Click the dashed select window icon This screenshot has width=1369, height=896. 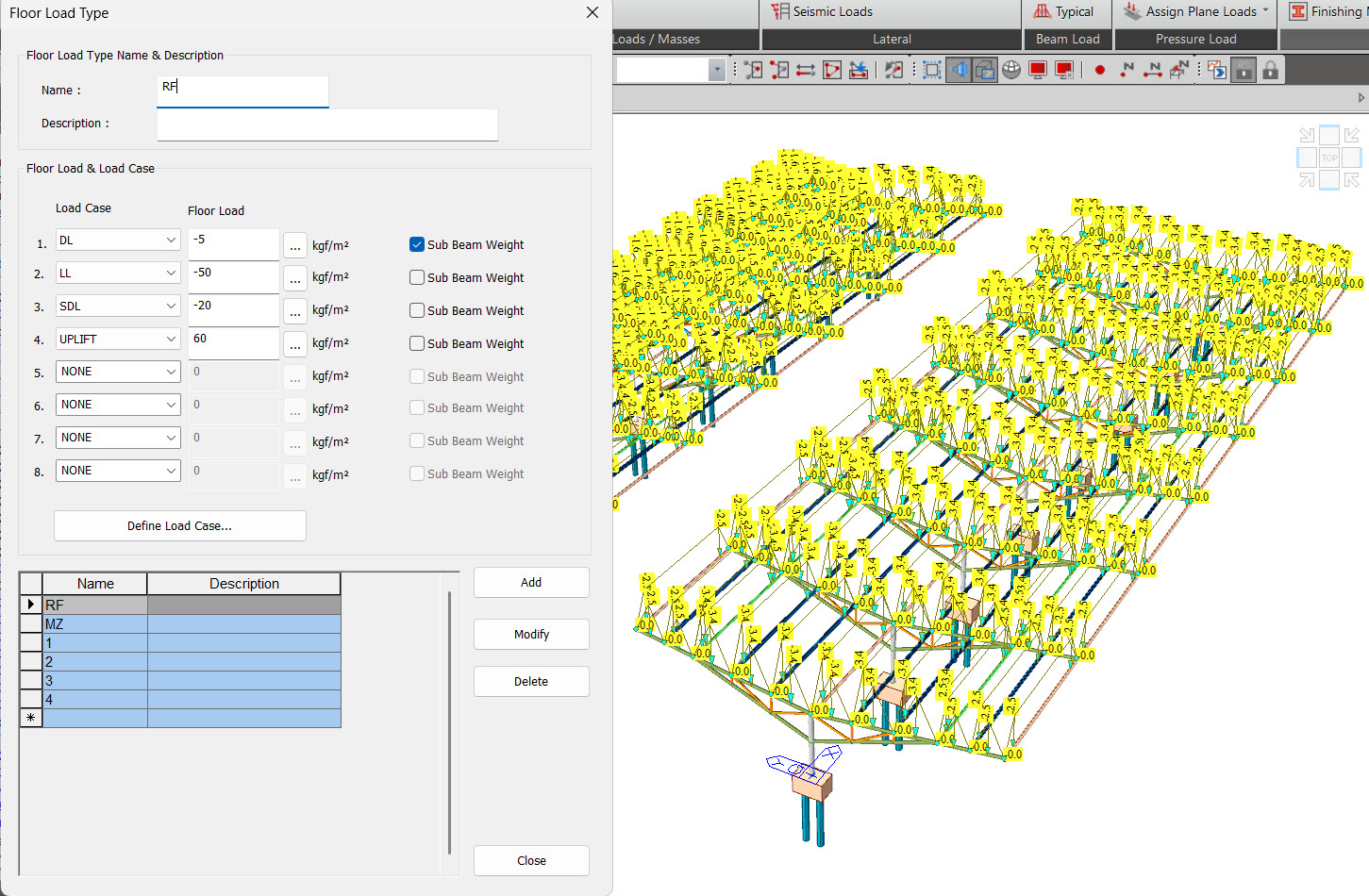click(x=932, y=70)
